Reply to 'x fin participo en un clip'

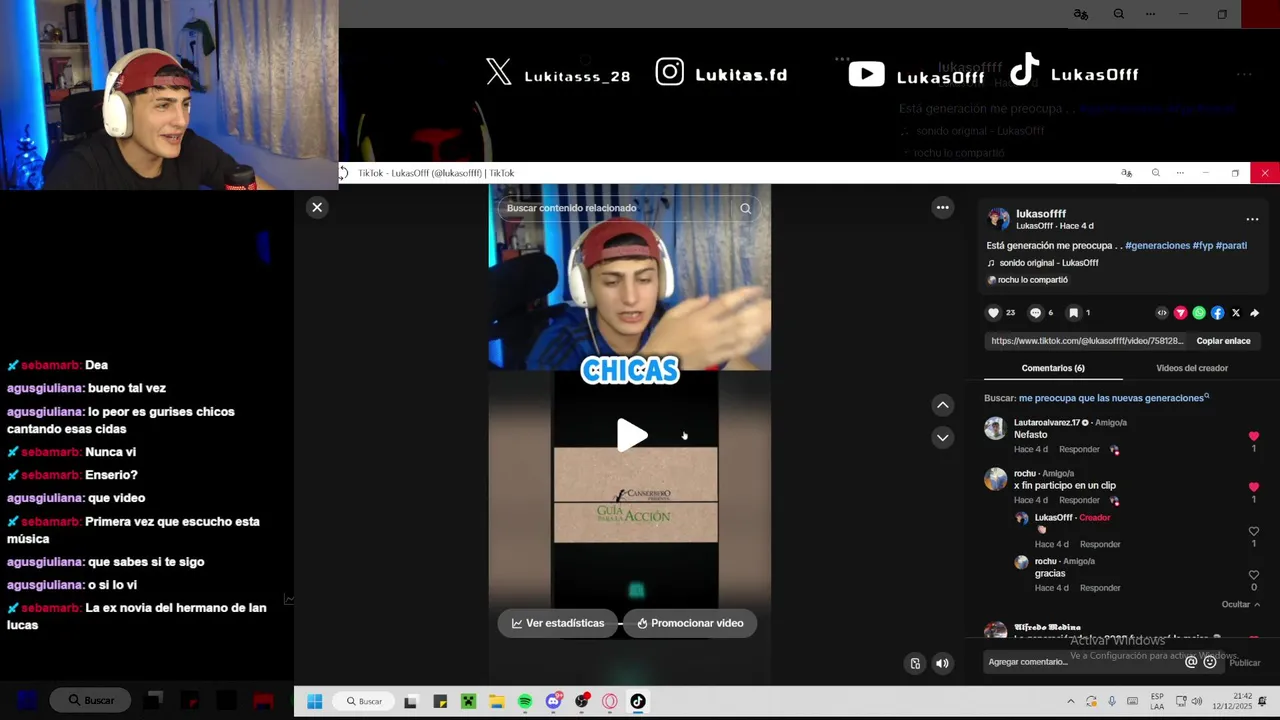click(1079, 500)
